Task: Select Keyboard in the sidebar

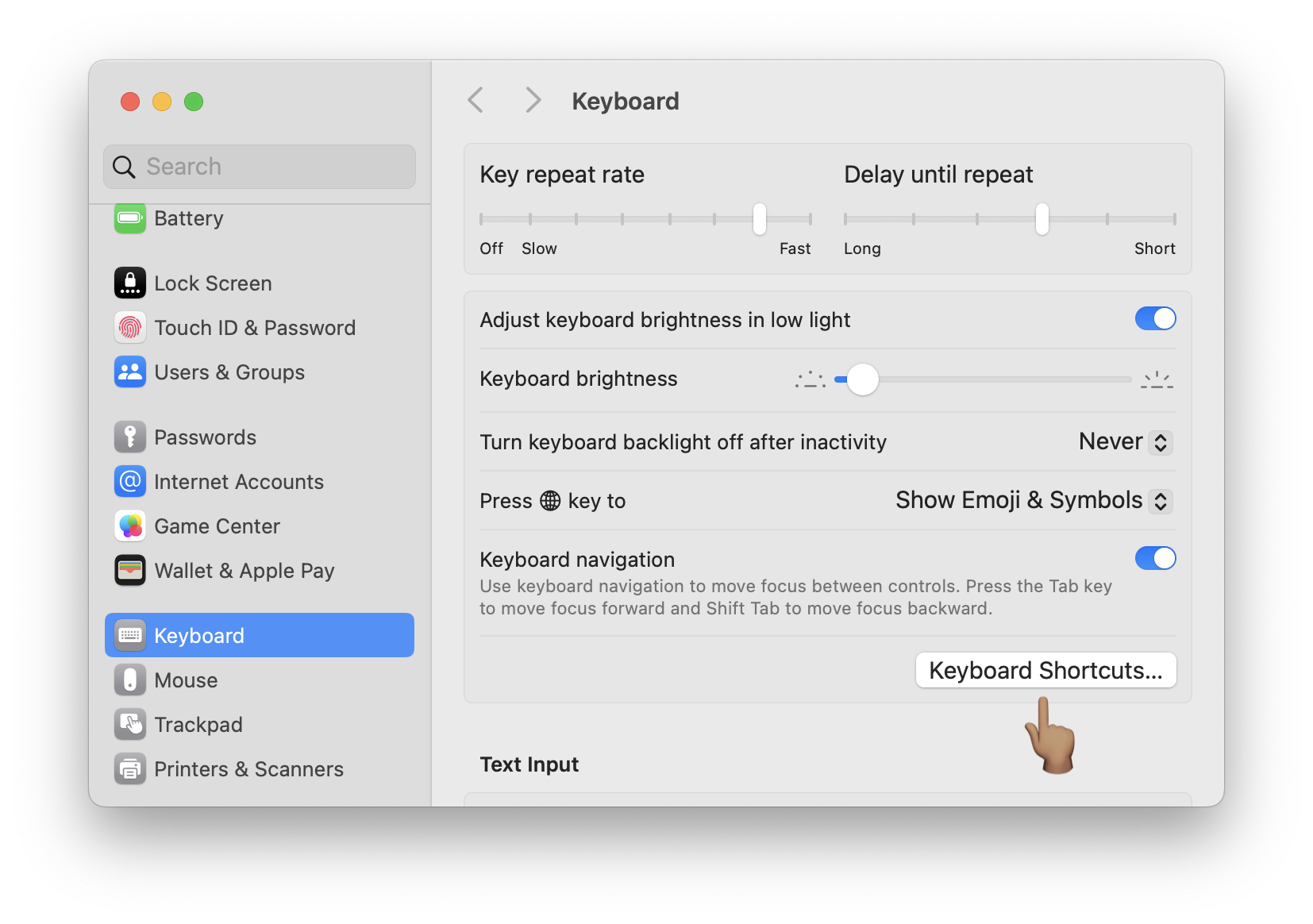Action: 198,635
